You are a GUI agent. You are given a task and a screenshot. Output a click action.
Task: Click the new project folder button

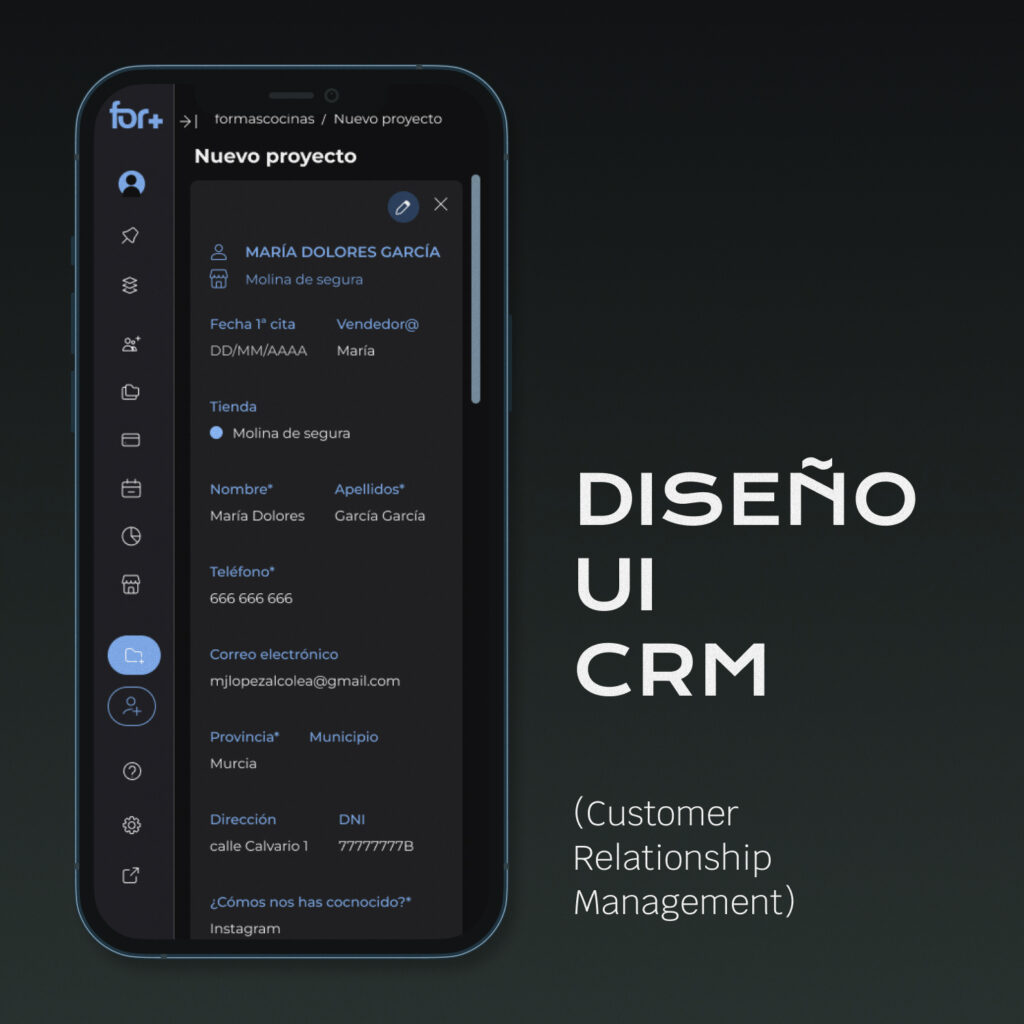point(133,656)
